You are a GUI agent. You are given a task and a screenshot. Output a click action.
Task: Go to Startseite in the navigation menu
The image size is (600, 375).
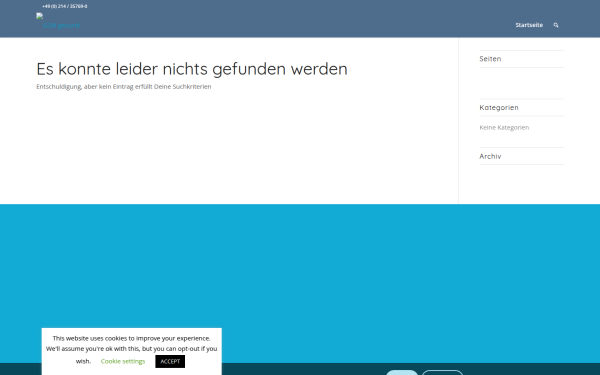[x=529, y=25]
